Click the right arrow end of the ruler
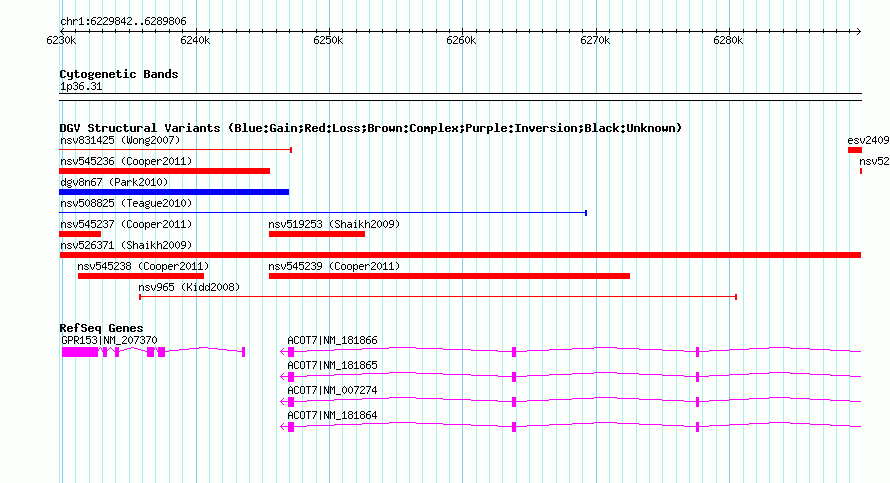 tap(858, 31)
